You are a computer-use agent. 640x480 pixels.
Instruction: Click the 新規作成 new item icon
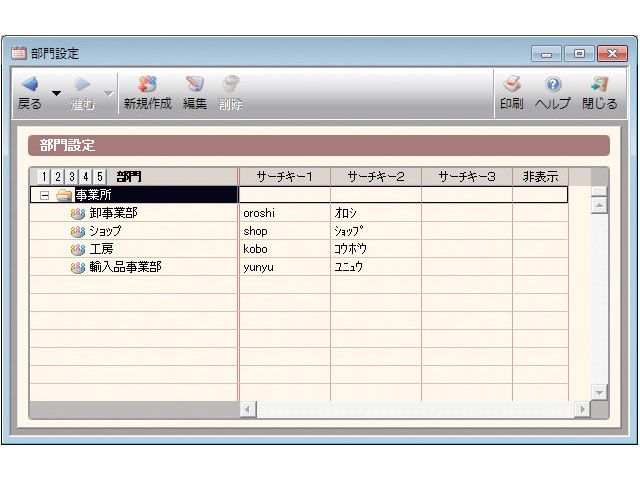tap(147, 86)
